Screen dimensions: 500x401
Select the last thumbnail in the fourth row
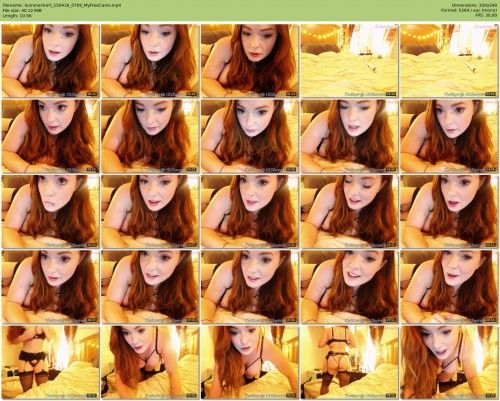[449, 287]
